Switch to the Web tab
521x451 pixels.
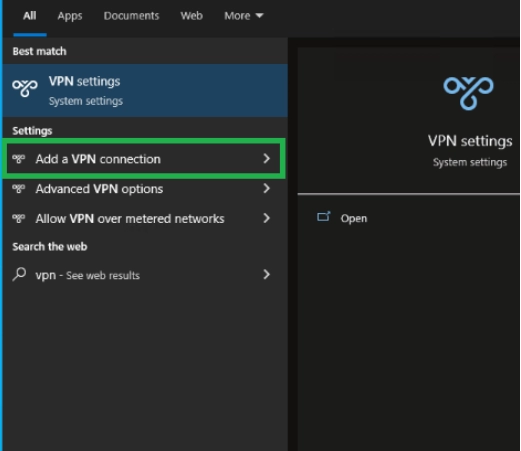(x=192, y=16)
